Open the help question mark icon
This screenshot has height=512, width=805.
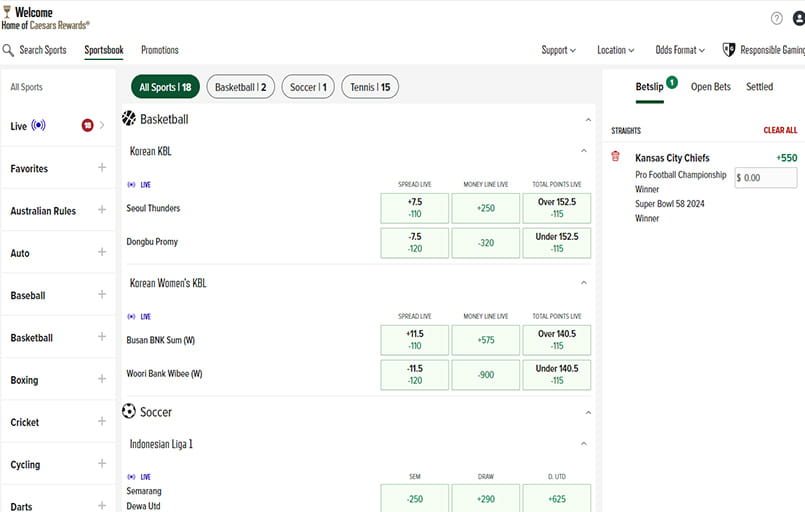pyautogui.click(x=776, y=18)
